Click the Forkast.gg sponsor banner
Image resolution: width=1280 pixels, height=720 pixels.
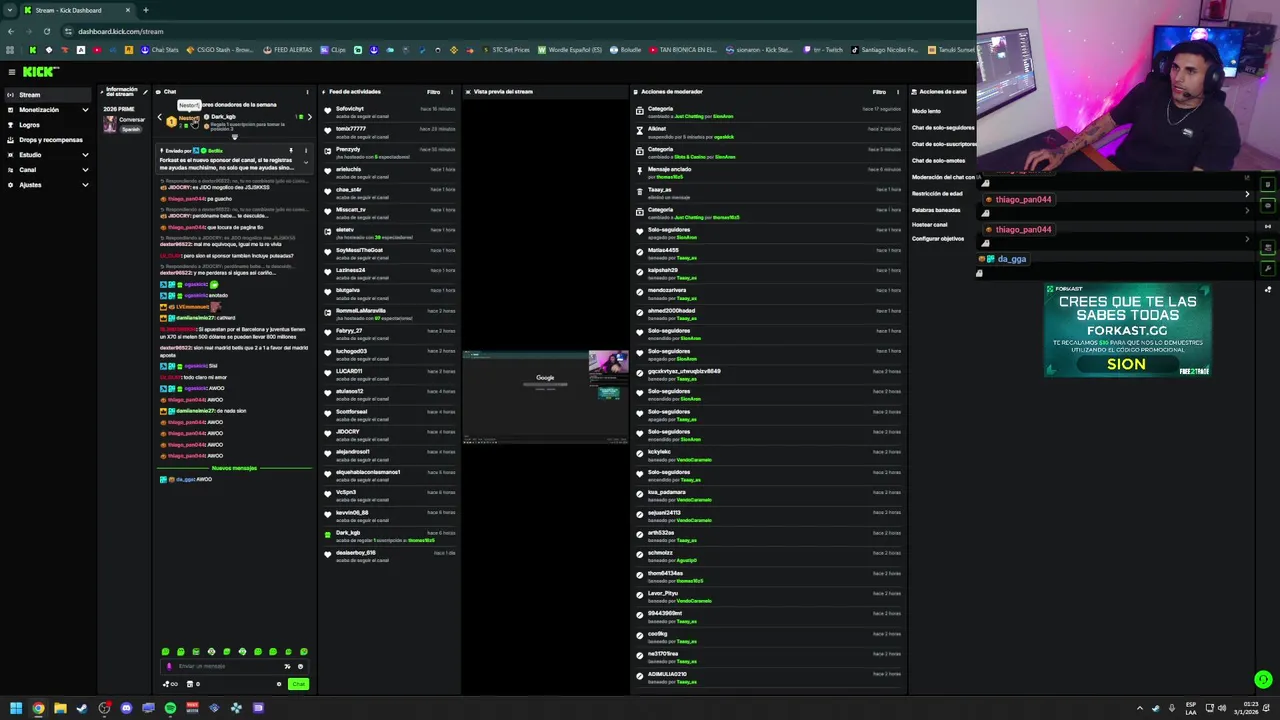(1127, 331)
